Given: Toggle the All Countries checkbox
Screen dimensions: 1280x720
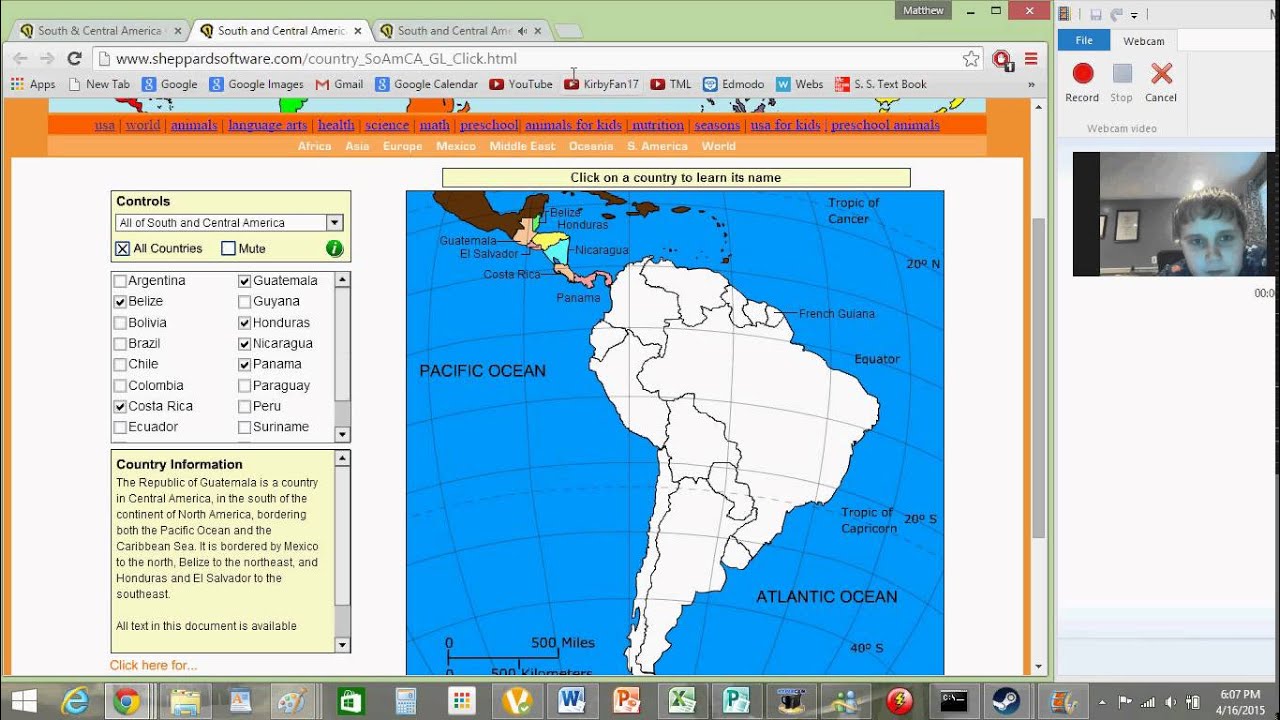Looking at the screenshot, I should tap(122, 248).
